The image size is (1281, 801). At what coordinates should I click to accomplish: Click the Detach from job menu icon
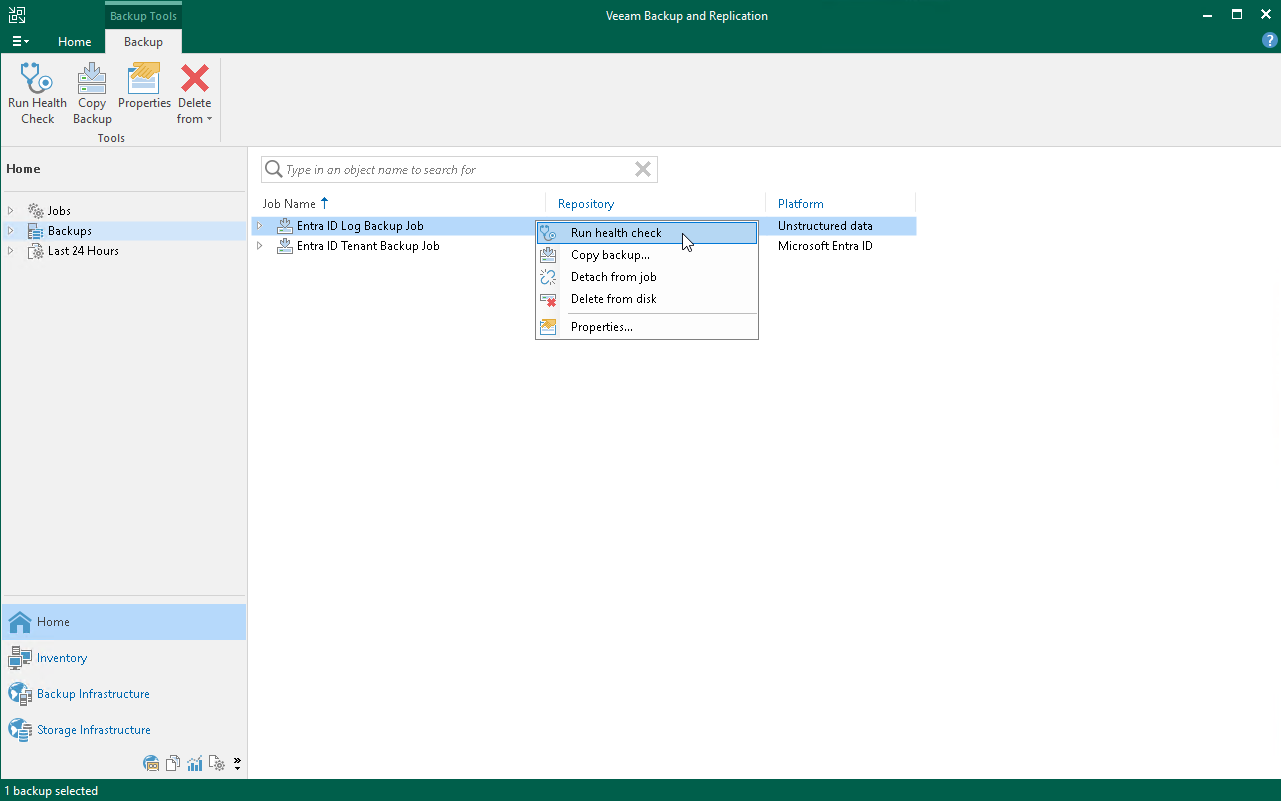[x=548, y=277]
